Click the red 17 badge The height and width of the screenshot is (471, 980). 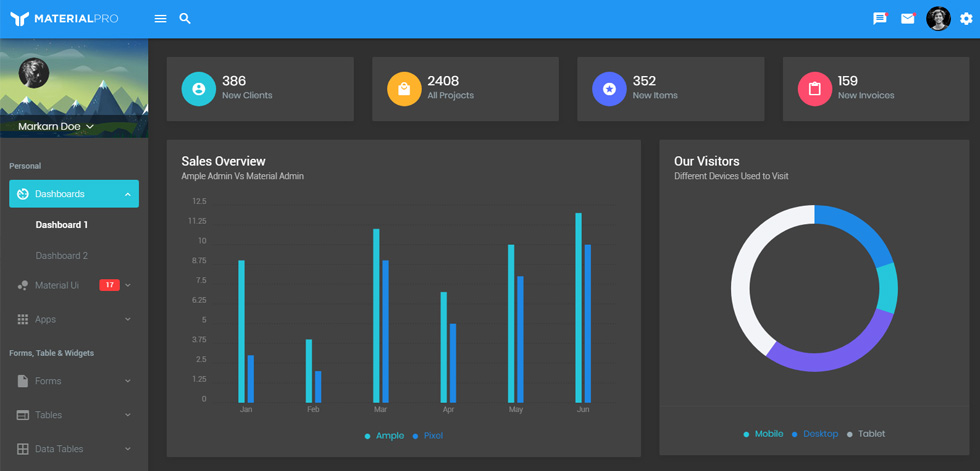point(109,285)
